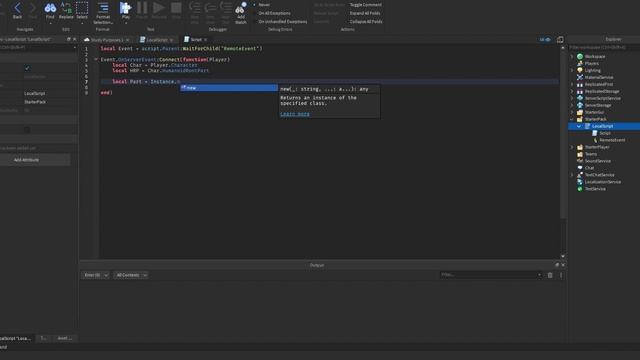Screen dimensions: 640x360
Task: Toggle the enabled checkbox in Properties
Action: [27, 68]
